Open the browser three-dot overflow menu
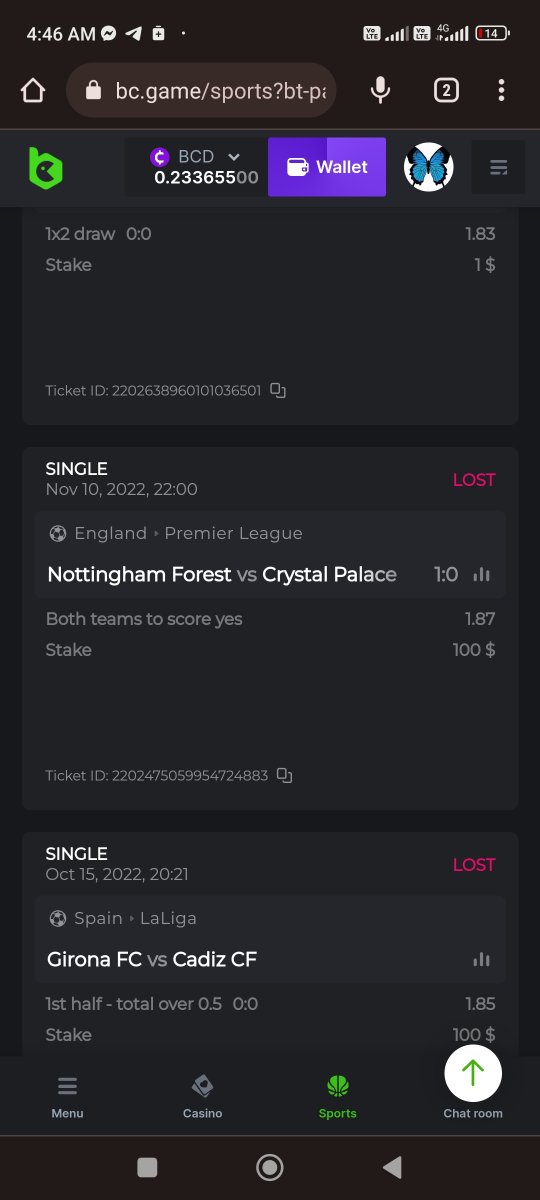Viewport: 540px width, 1200px height. pos(502,91)
